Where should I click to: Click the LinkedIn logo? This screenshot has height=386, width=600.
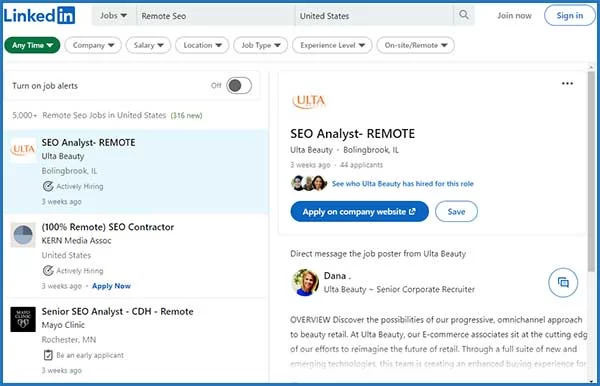[39, 15]
